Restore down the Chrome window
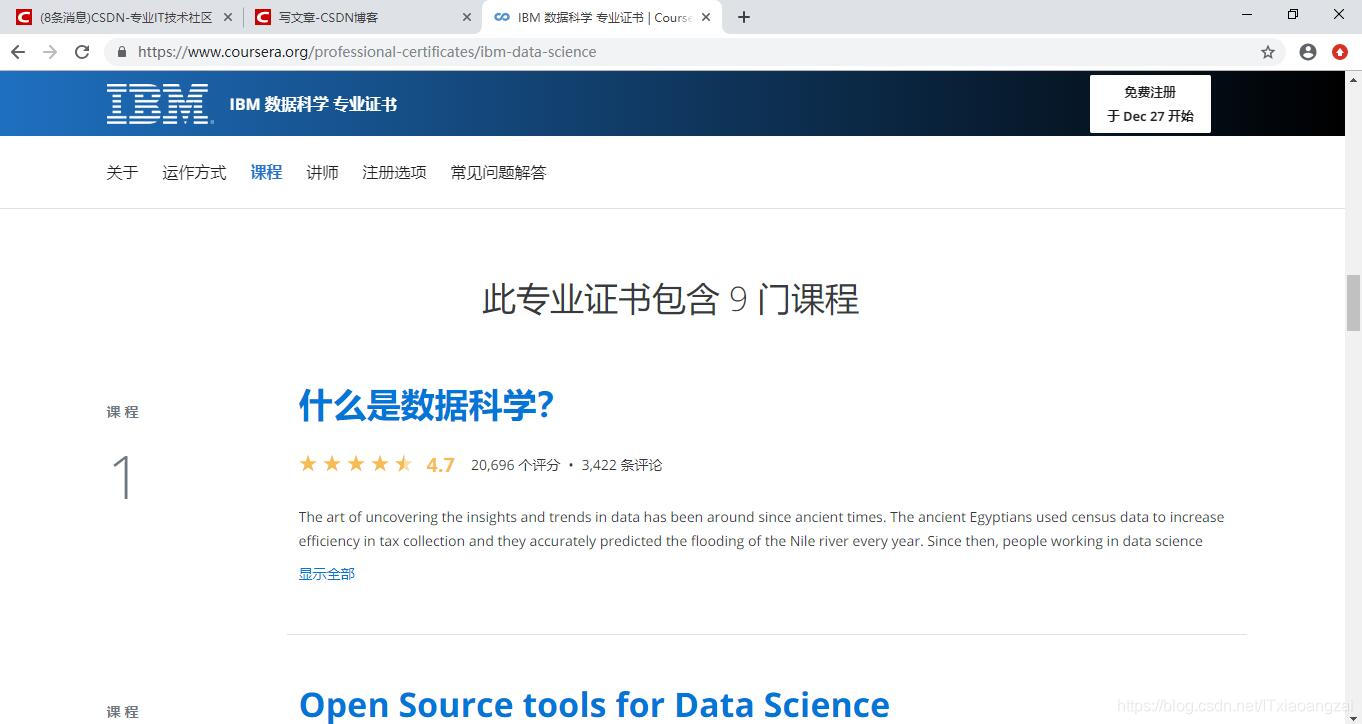The height and width of the screenshot is (724, 1362). pos(1293,14)
